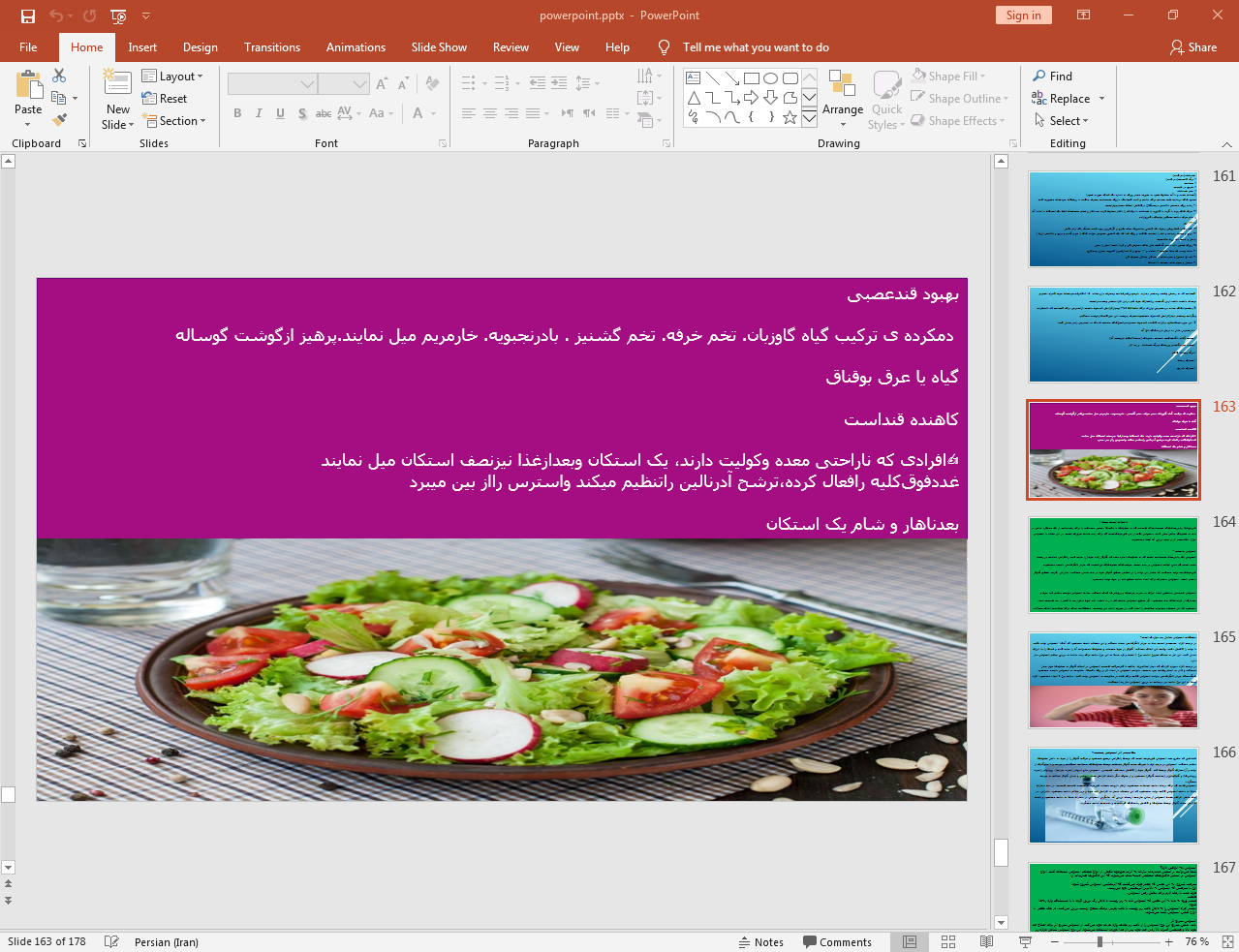Switch to Reading View
This screenshot has height=952, width=1239.
[x=986, y=941]
